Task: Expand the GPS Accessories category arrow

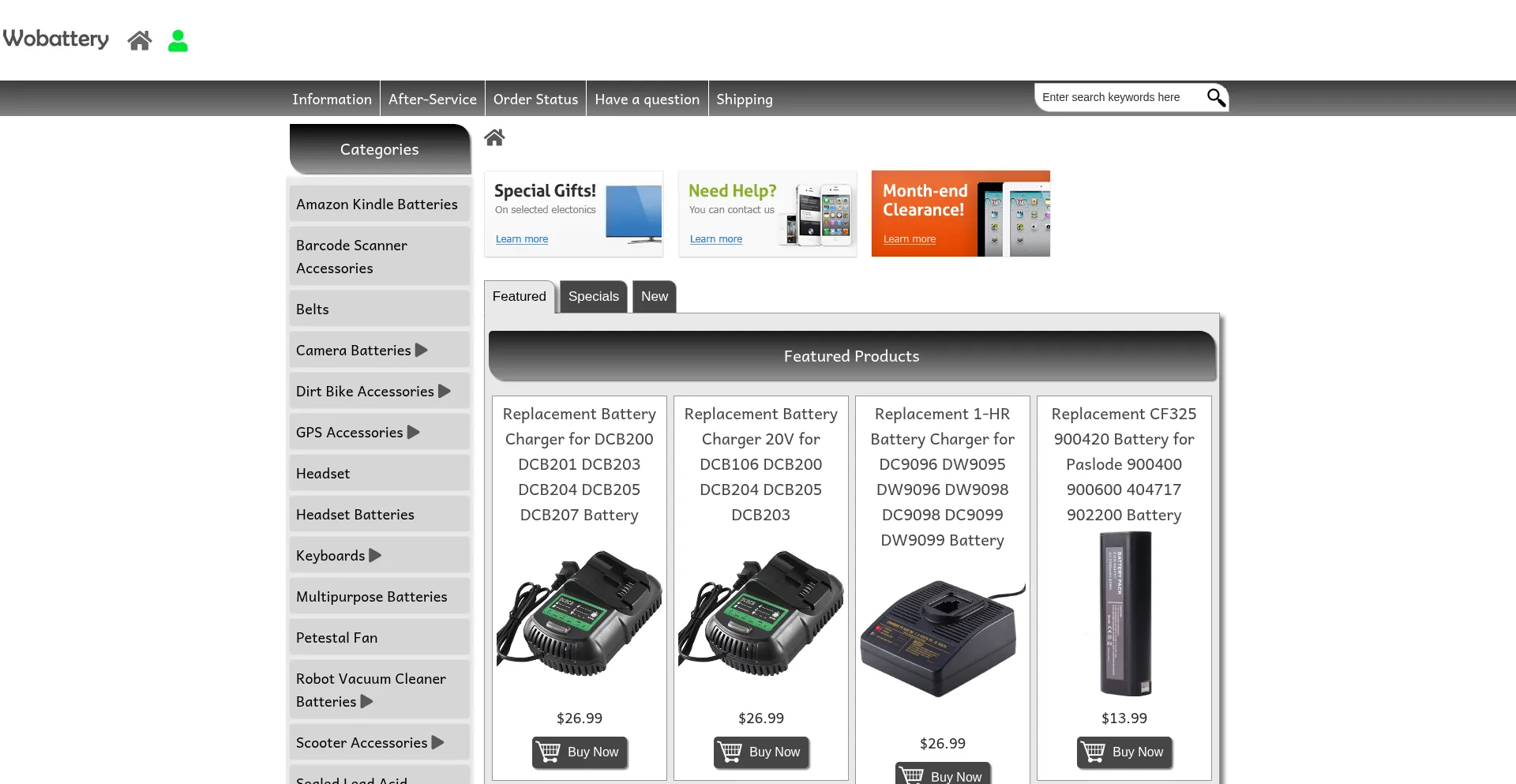Action: (414, 432)
